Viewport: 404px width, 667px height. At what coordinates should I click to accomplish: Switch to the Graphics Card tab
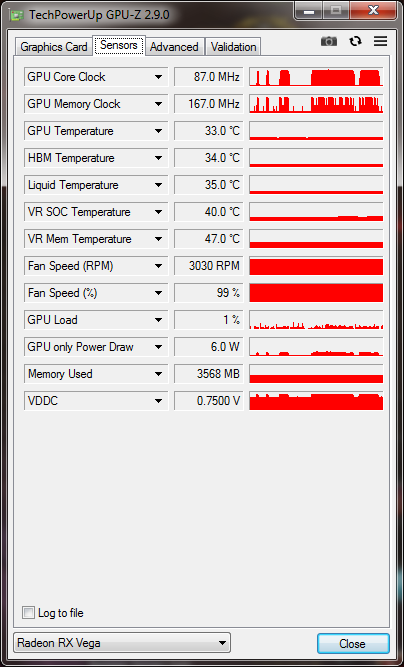pyautogui.click(x=54, y=46)
